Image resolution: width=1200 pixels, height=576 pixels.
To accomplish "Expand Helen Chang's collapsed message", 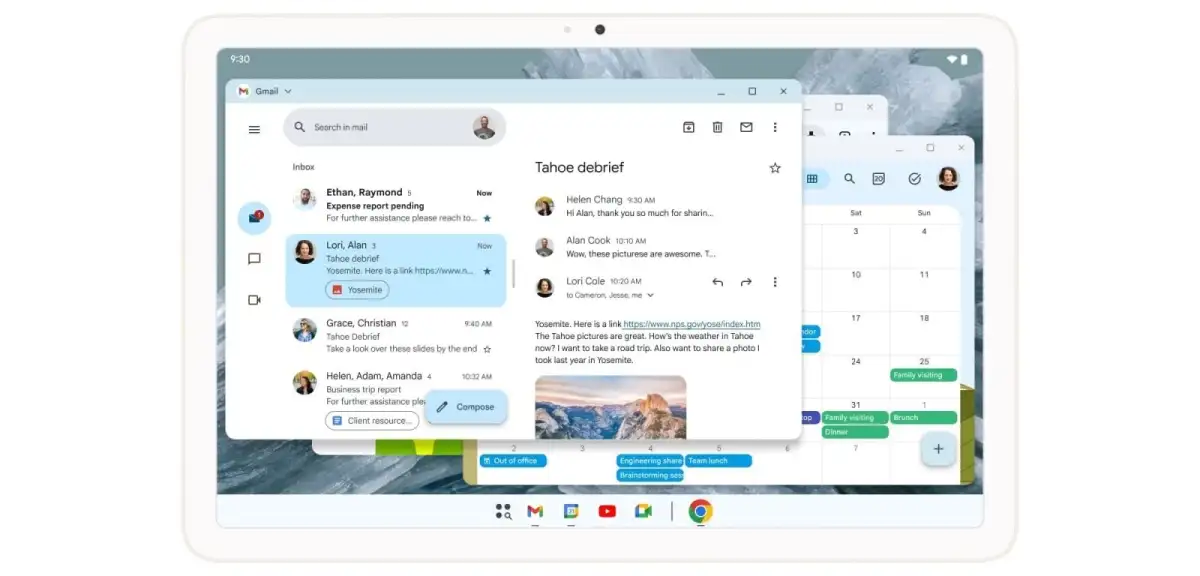I will coord(640,206).
